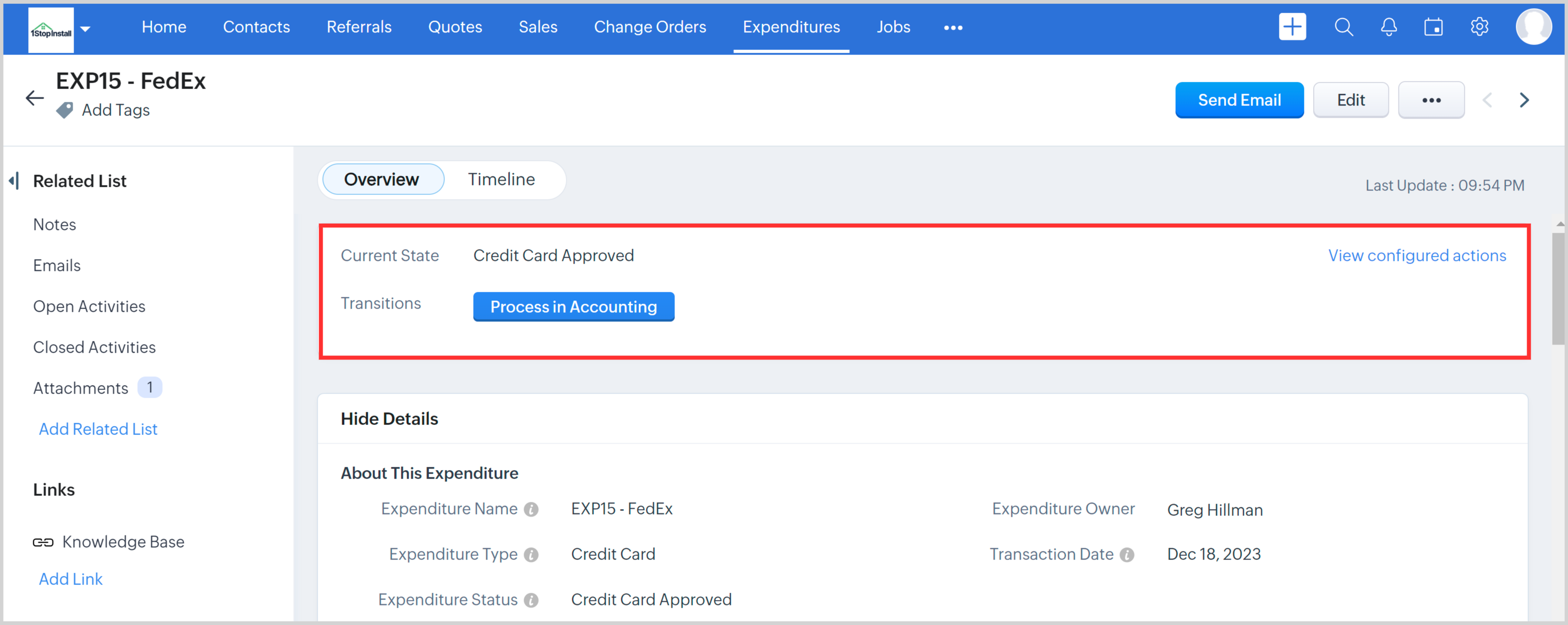Open notifications bell icon
This screenshot has width=1568, height=625.
1388,27
